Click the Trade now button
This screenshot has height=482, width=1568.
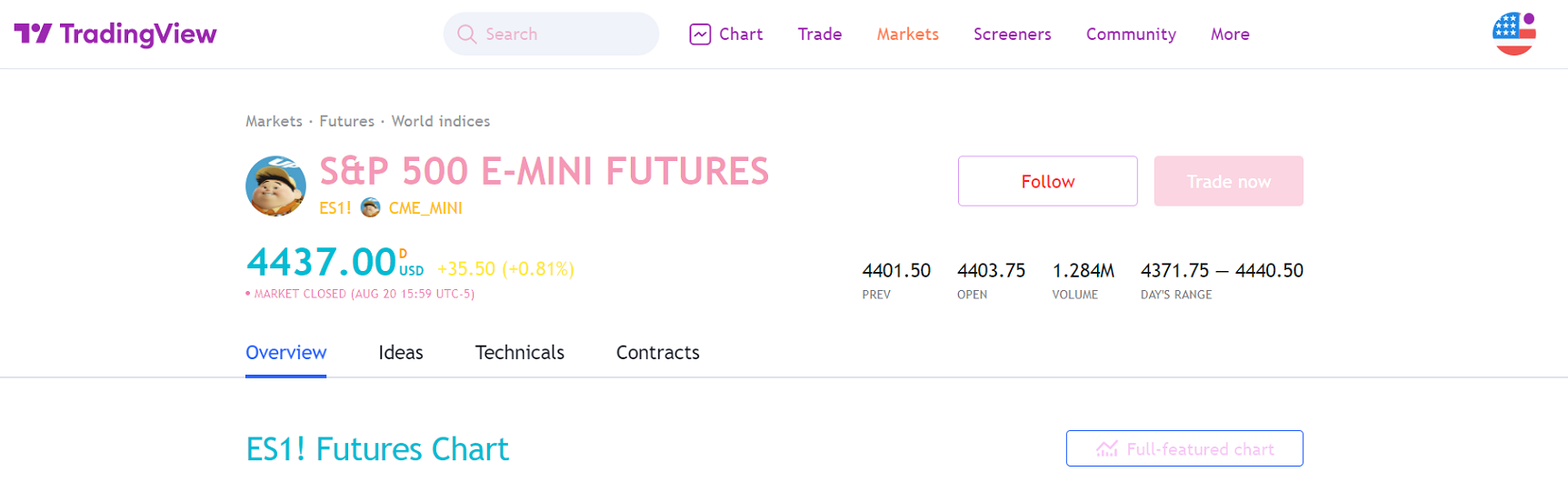click(x=1228, y=181)
